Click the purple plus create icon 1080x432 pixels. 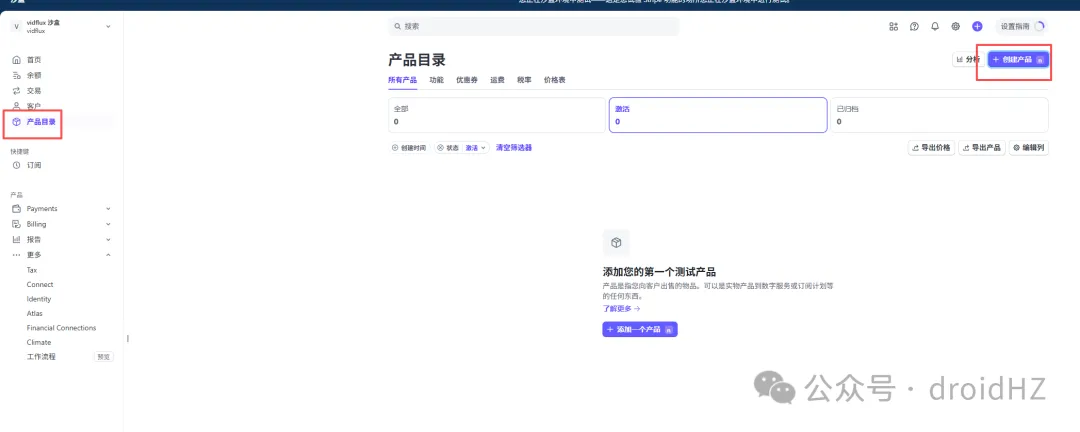point(977,27)
